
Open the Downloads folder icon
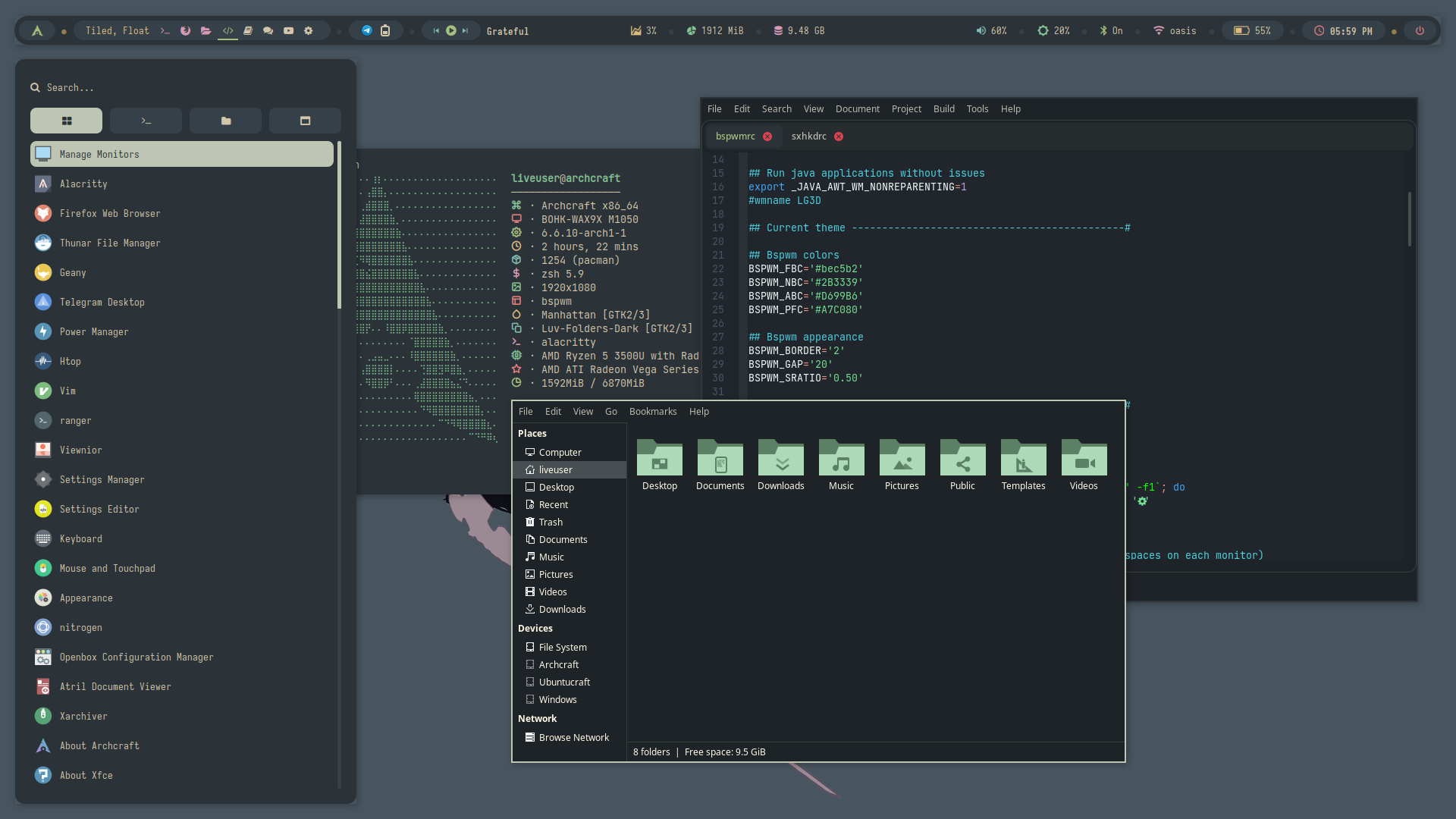point(780,464)
